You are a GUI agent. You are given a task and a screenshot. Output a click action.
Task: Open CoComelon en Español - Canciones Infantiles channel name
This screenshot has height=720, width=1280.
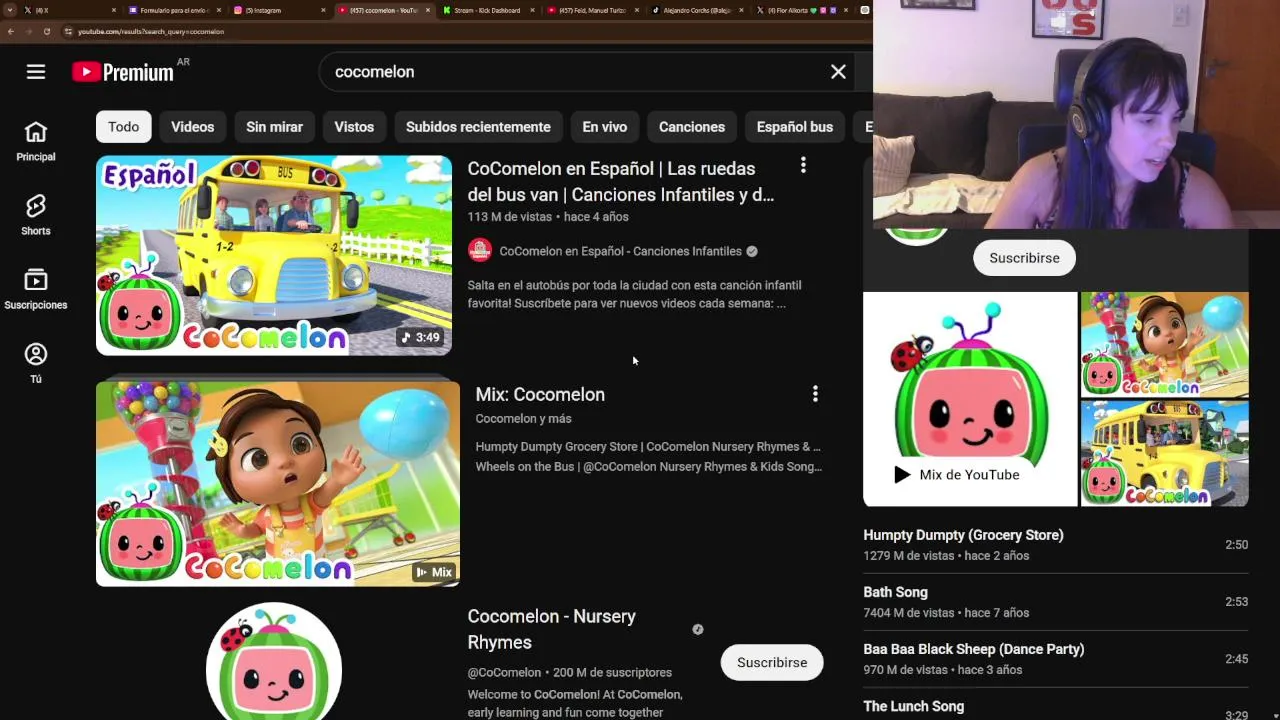click(620, 251)
